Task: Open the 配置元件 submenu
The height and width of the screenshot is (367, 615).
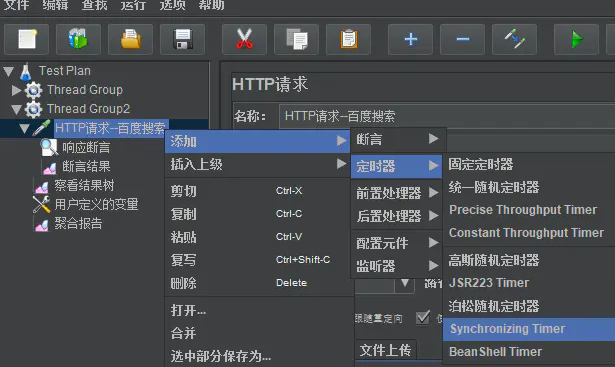Action: point(397,243)
